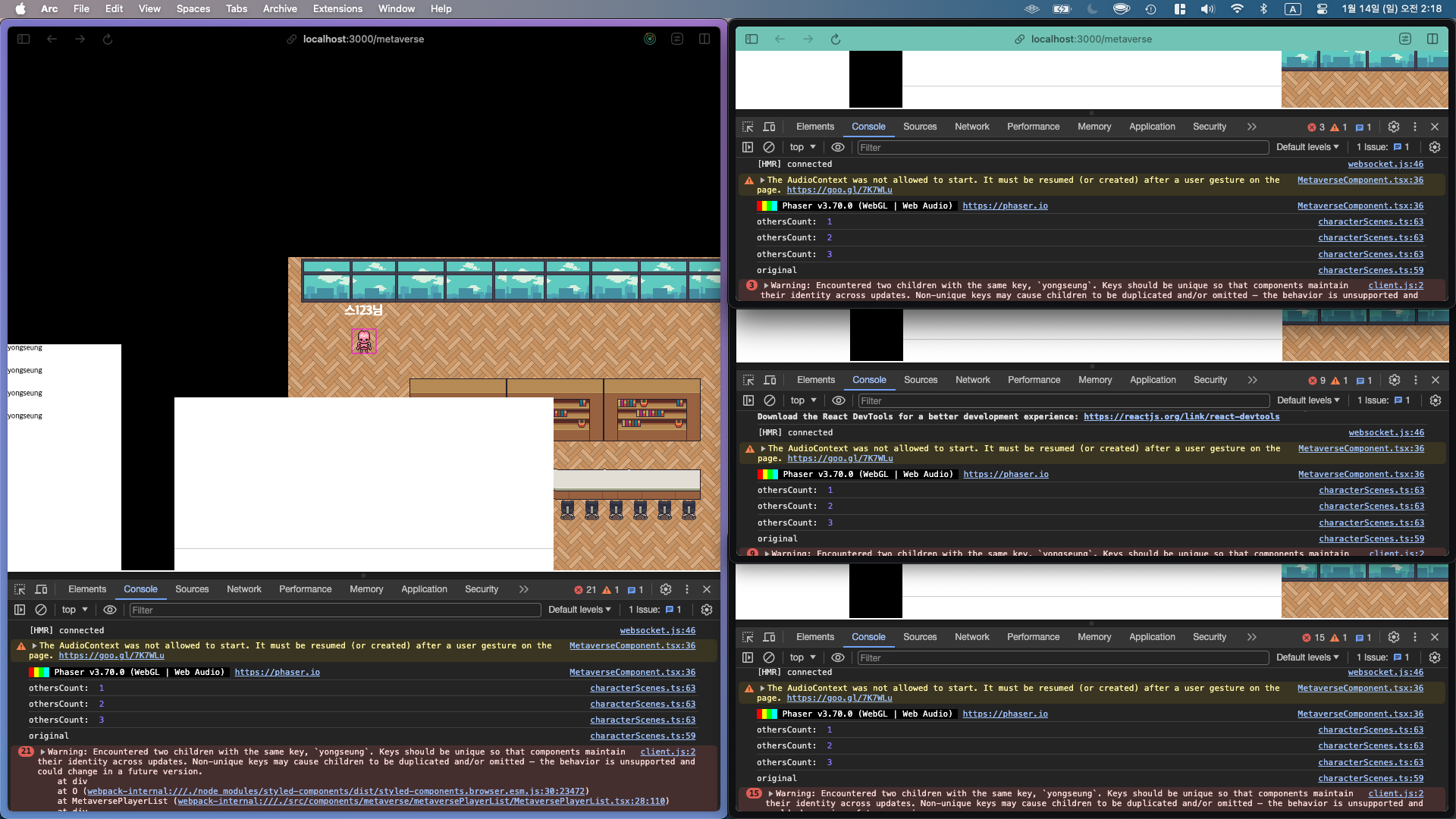Open the three-dot DevTools menu in left panel
This screenshot has width=1456, height=819.
click(687, 589)
